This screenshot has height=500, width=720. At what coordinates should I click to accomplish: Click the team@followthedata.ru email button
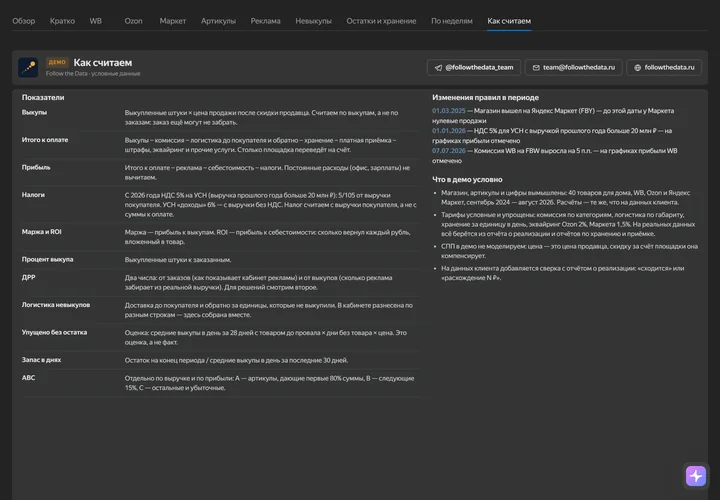pos(574,67)
